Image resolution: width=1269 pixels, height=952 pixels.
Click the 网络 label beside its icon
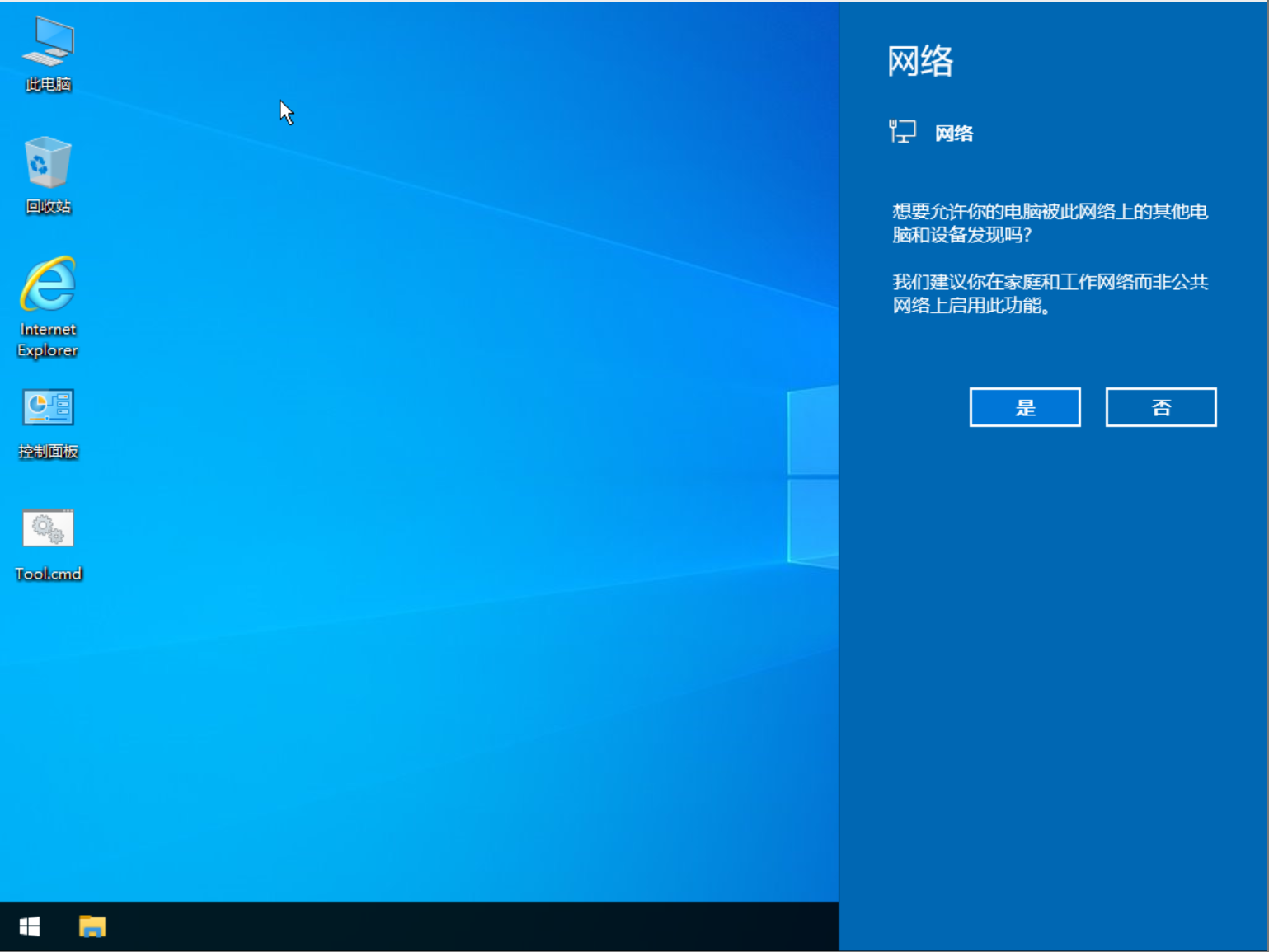click(x=954, y=132)
